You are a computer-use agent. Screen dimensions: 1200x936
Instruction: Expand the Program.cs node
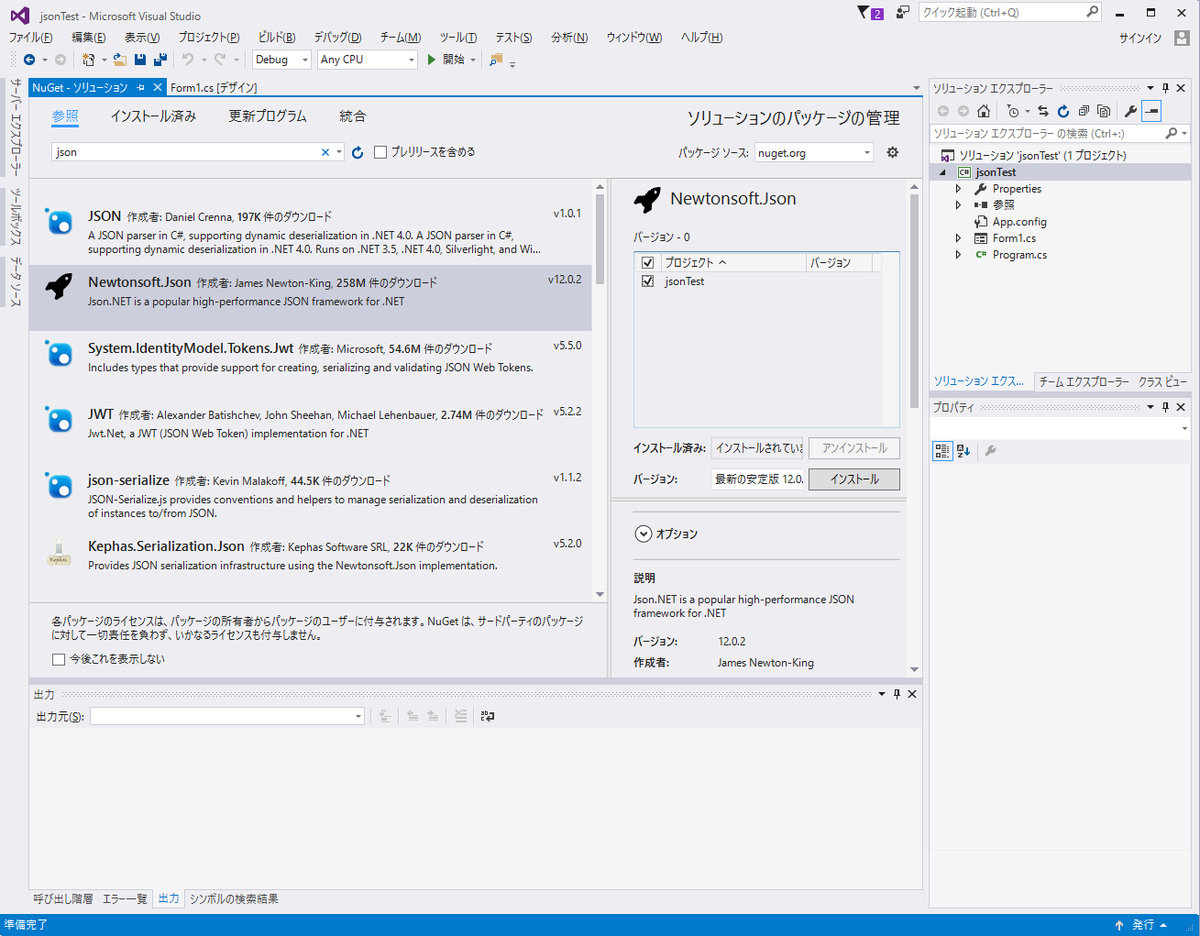tap(958, 255)
